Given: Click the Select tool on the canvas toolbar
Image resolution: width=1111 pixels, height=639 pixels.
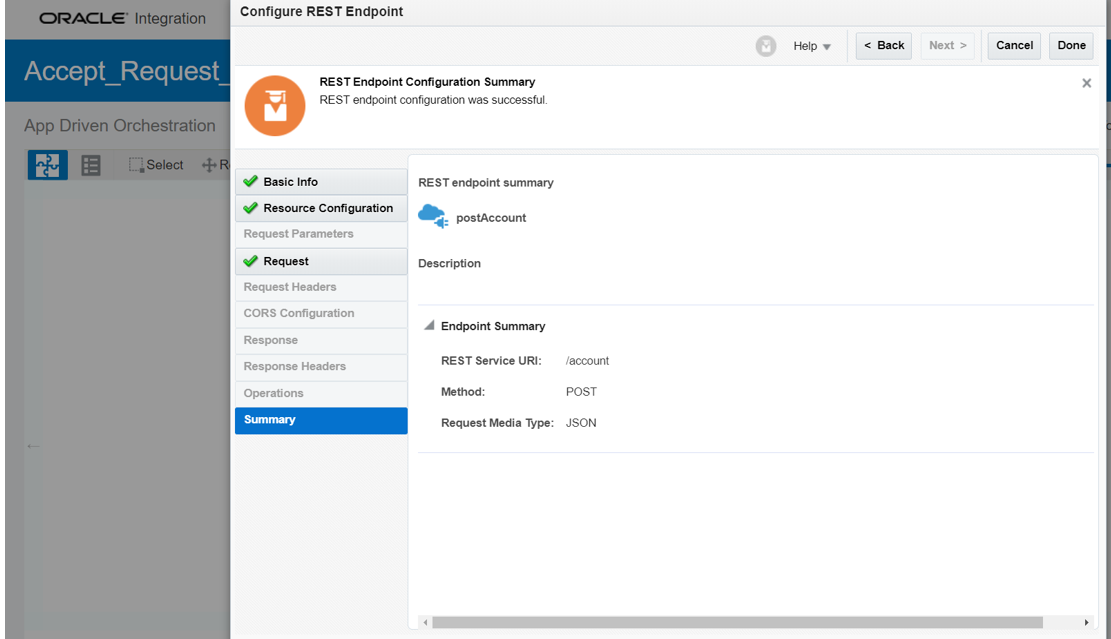Looking at the screenshot, I should [156, 165].
